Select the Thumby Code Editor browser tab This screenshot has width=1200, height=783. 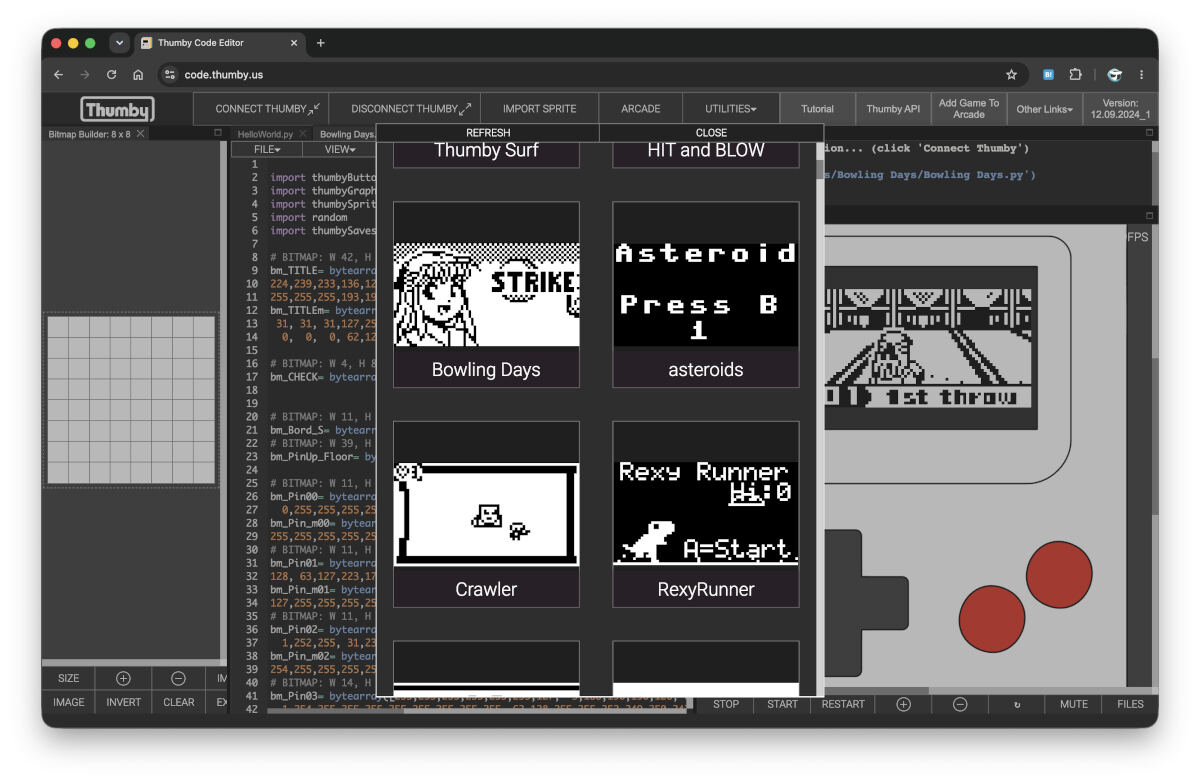(219, 43)
